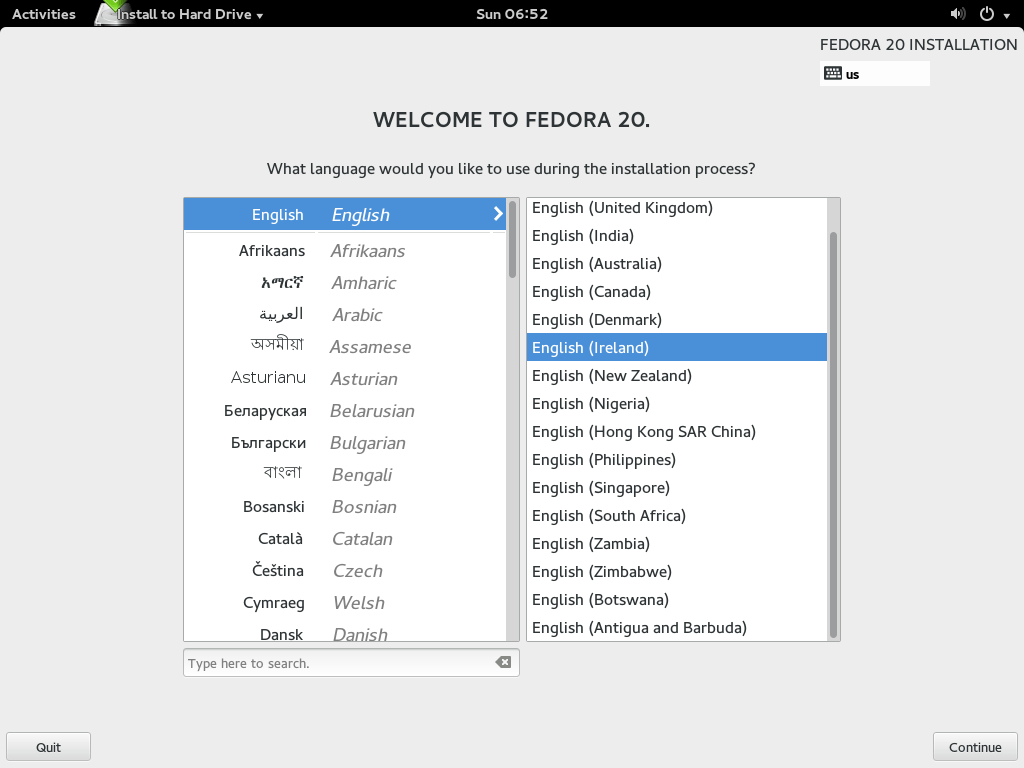
Task: Click the 'us' keyboard layout indicator
Action: 874,74
